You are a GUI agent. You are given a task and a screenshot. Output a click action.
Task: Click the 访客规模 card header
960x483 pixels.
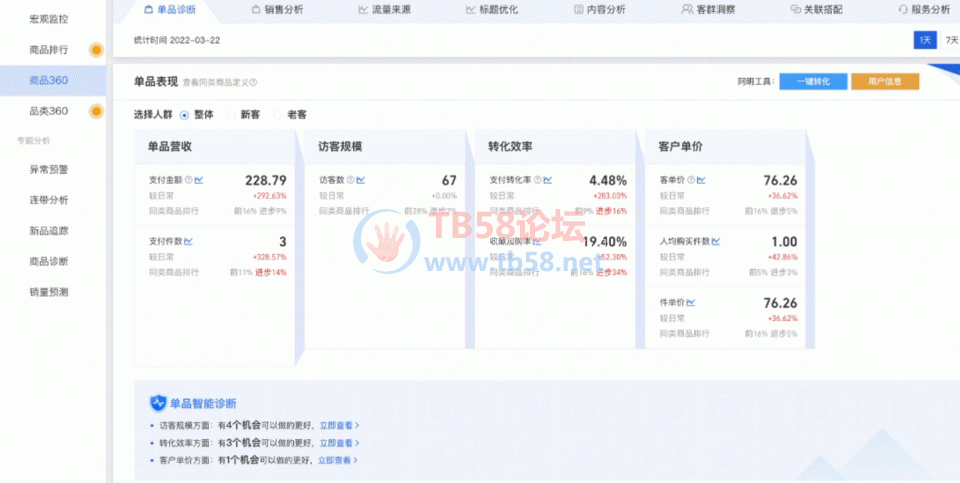pyautogui.click(x=385, y=147)
